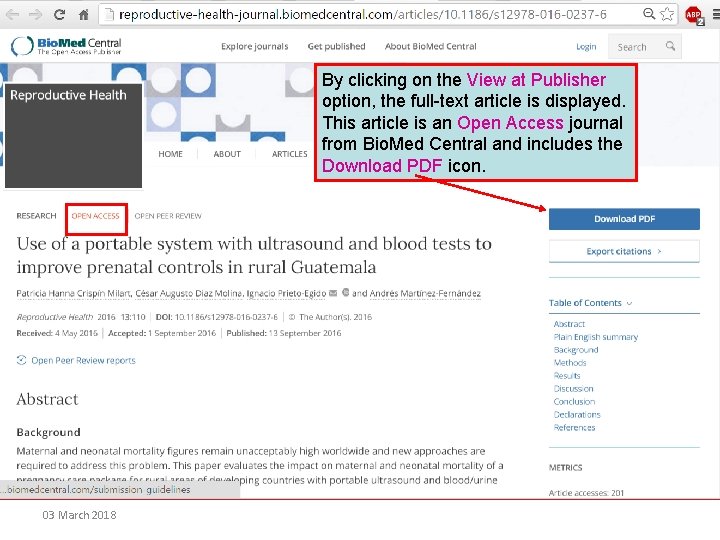Jump to Abstract in Table of Contents
720x540 pixels.
point(569,324)
